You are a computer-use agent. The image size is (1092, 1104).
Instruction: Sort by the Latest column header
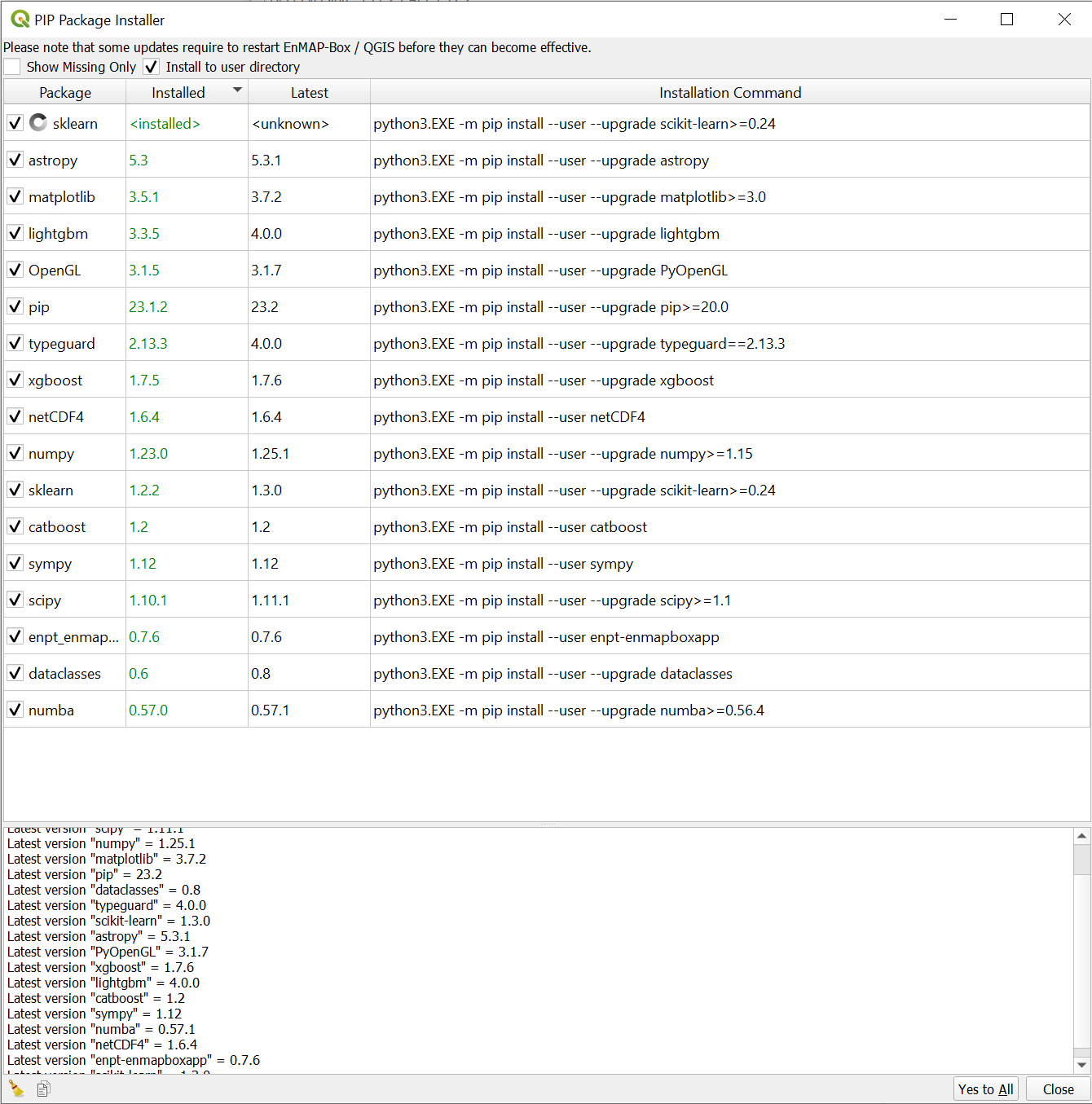click(x=309, y=92)
